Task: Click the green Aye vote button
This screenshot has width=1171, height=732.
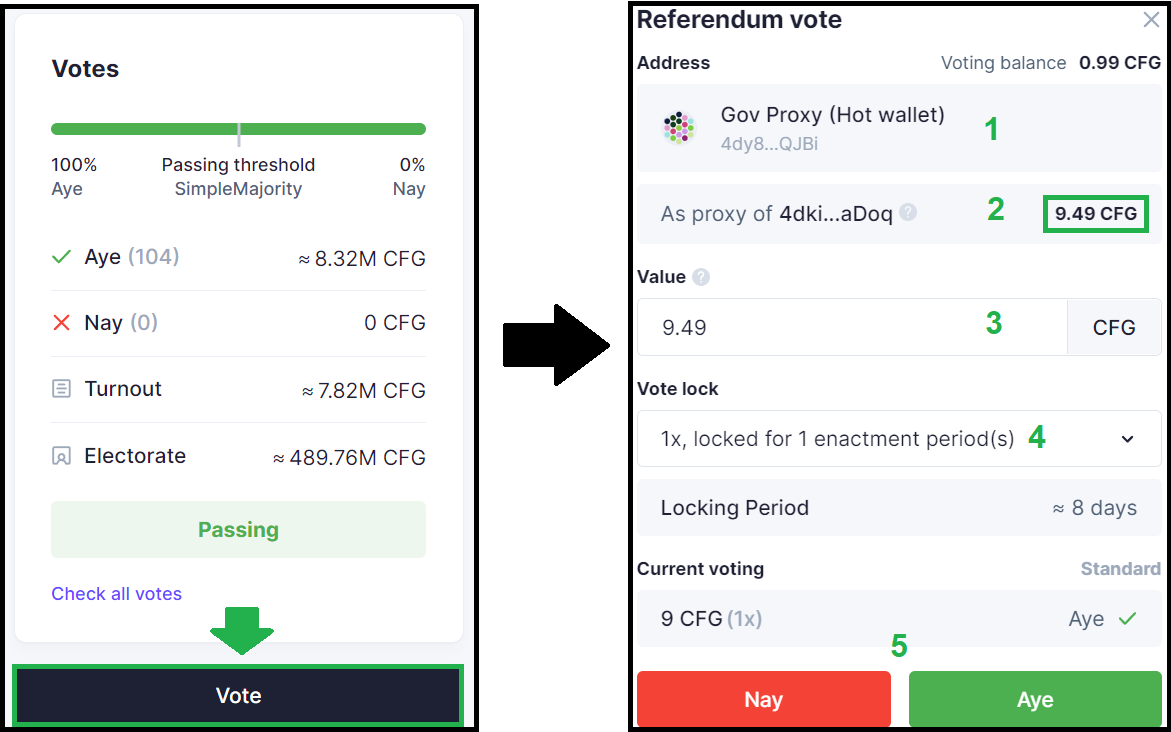Action: coord(1035,699)
